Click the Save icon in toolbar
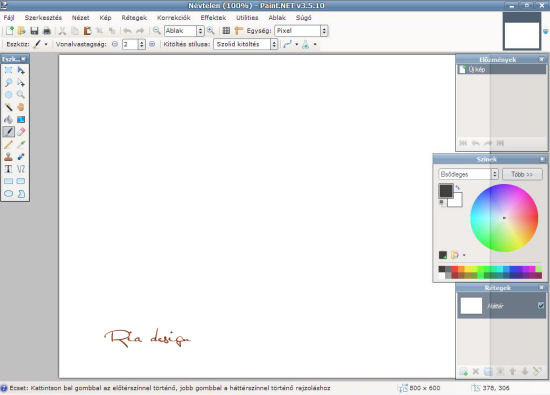 click(x=34, y=31)
